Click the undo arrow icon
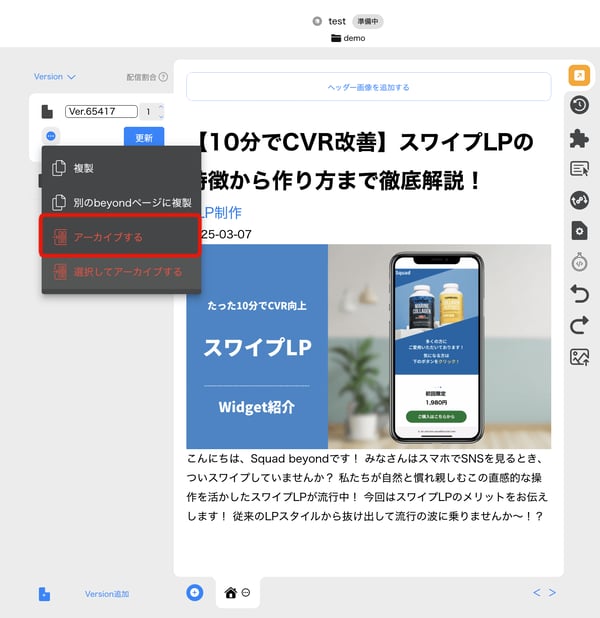The image size is (600, 618). 578,293
